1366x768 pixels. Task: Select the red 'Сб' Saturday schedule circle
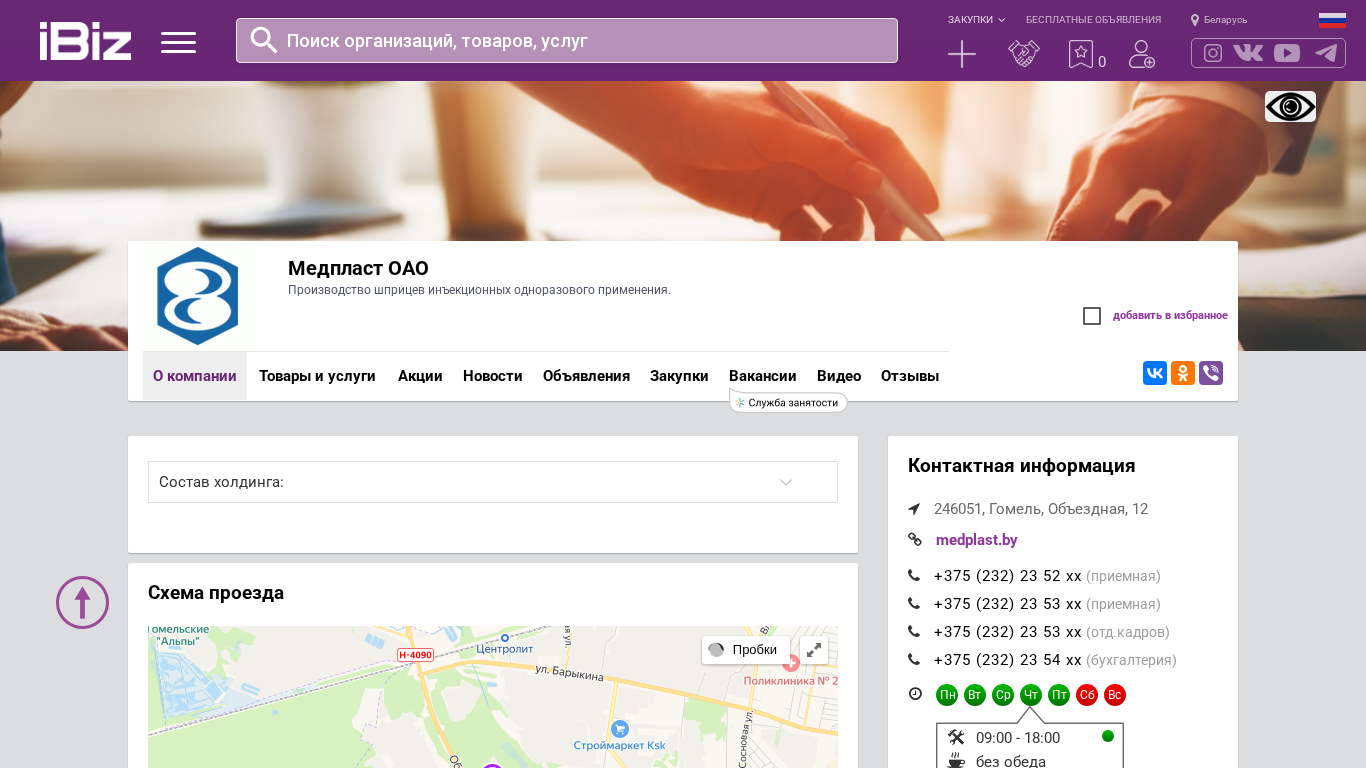[x=1087, y=695]
